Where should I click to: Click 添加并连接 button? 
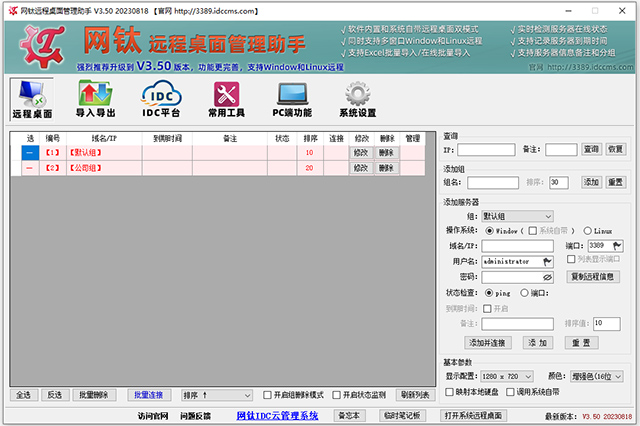click(x=487, y=343)
